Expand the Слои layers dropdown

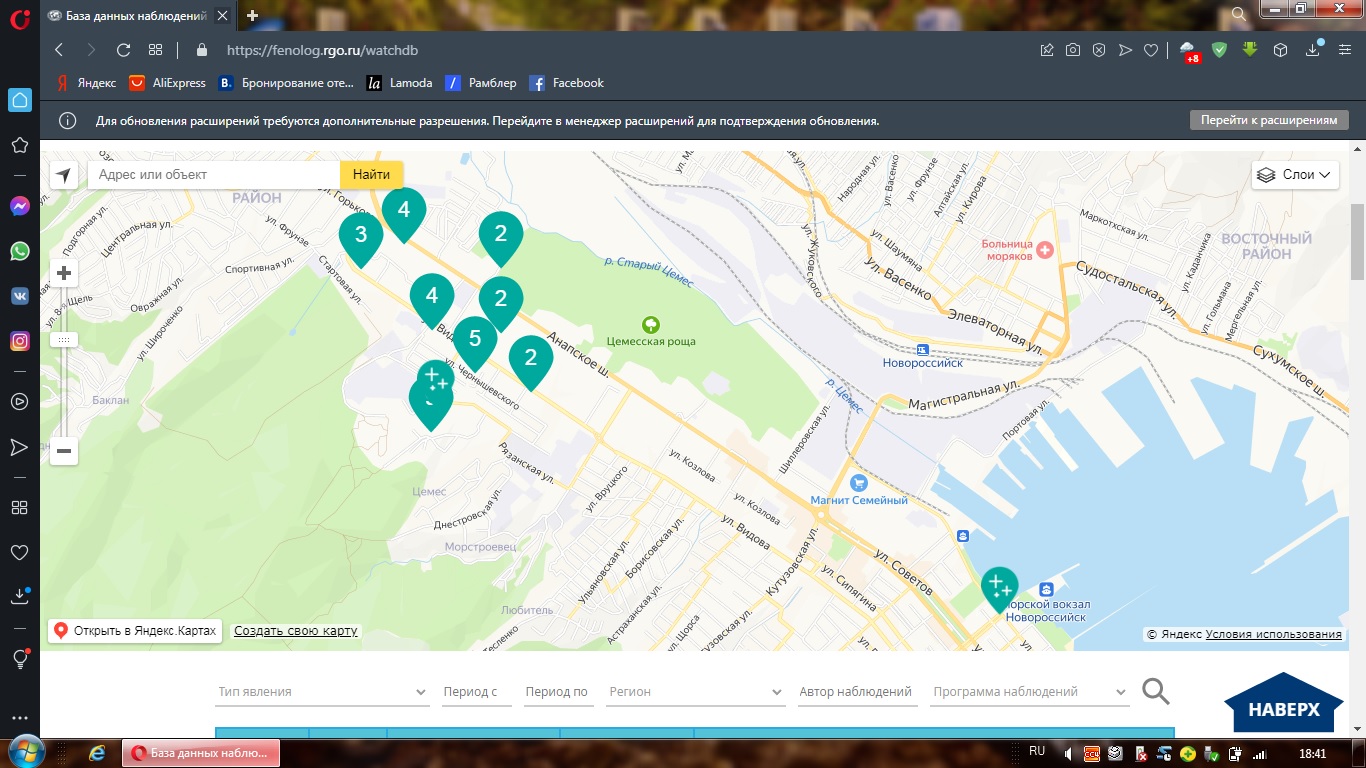point(1295,175)
